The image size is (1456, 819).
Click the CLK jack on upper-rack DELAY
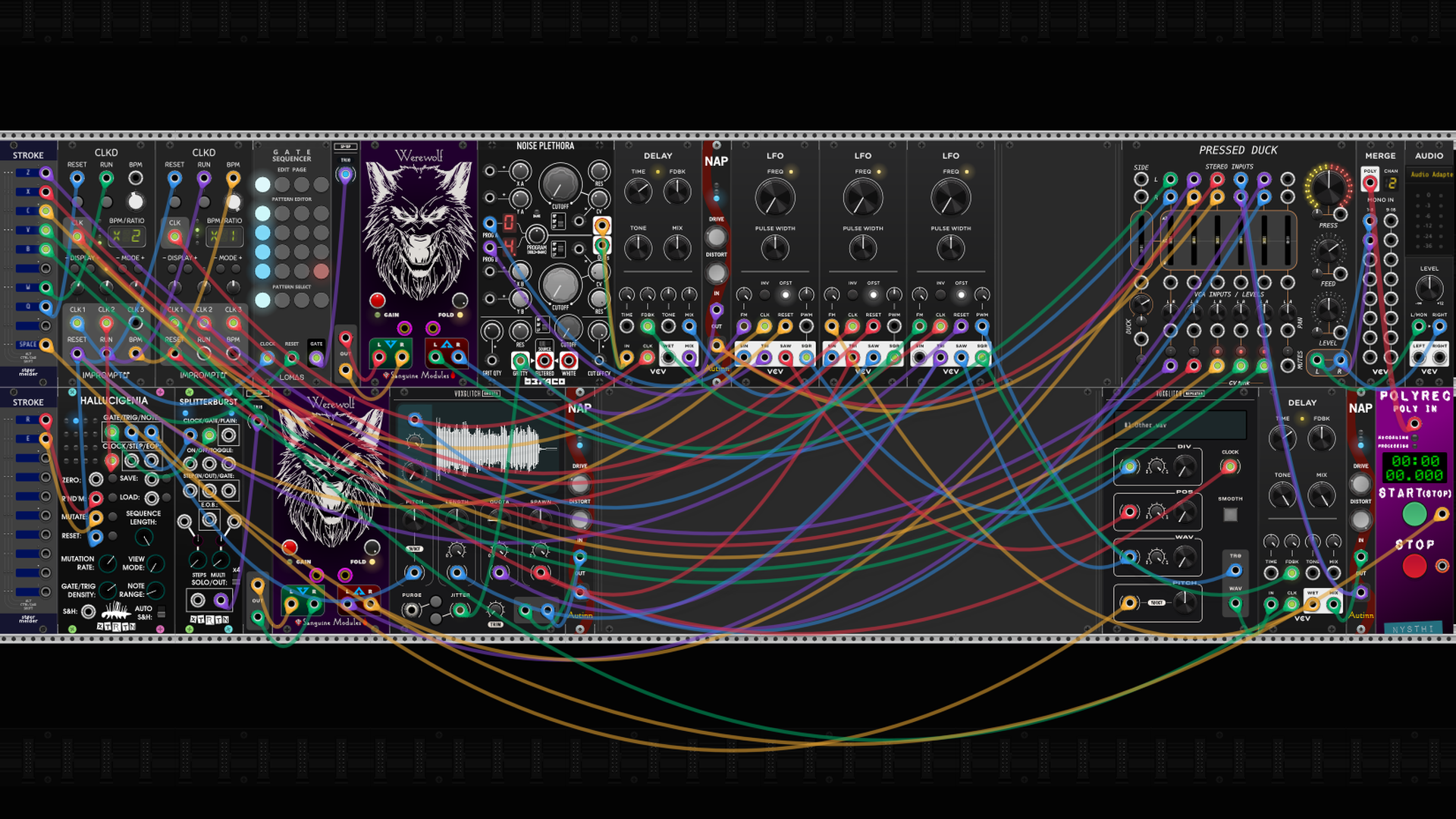648,356
